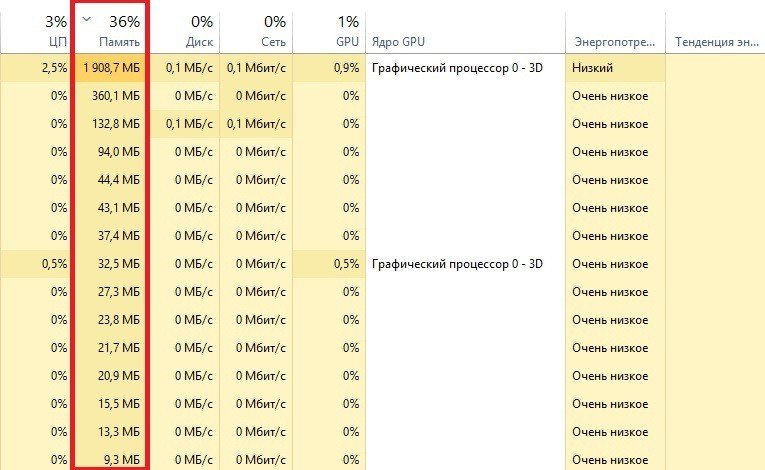
Task: Select the row with 360,1 МБ memory
Action: pyautogui.click(x=382, y=96)
